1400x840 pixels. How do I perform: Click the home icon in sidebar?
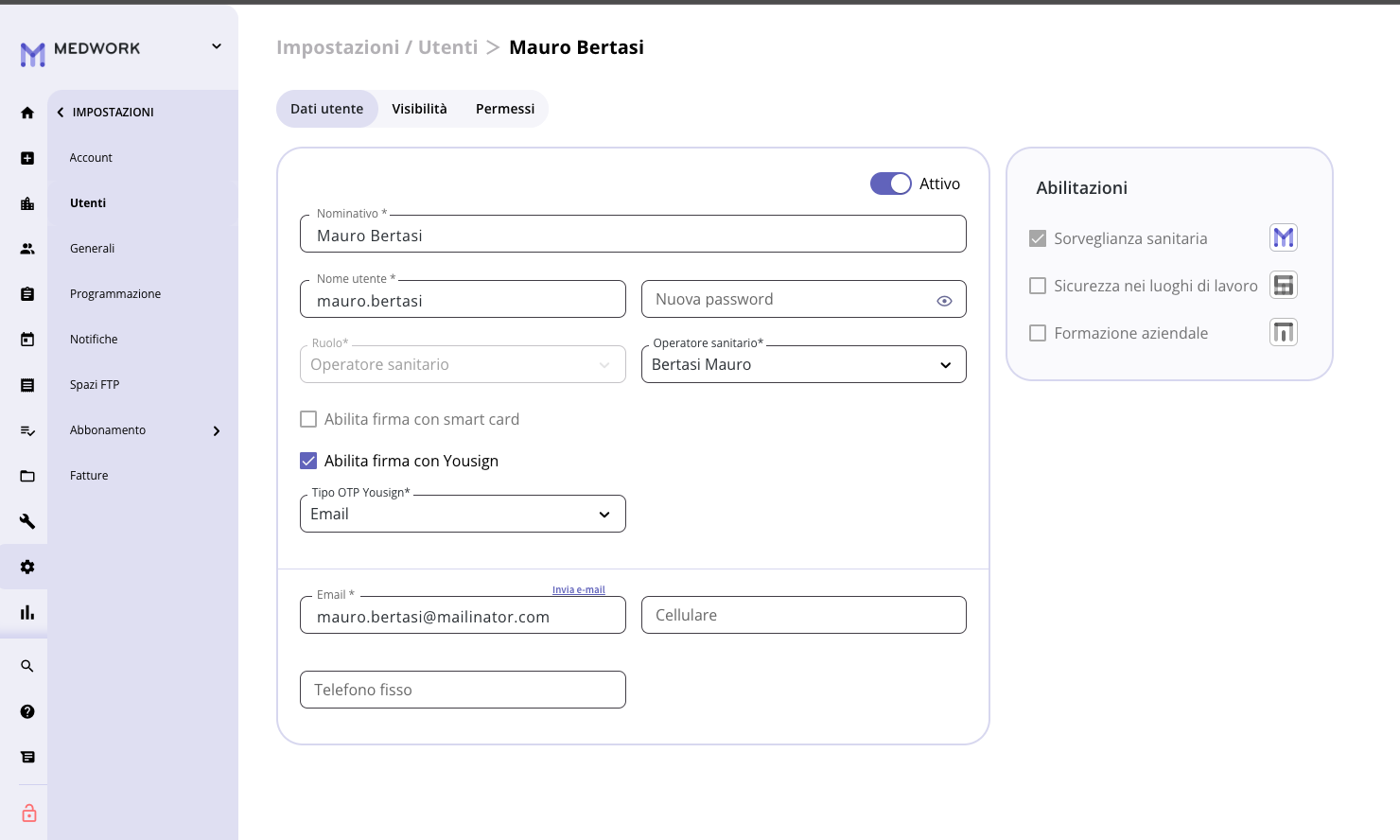coord(27,113)
